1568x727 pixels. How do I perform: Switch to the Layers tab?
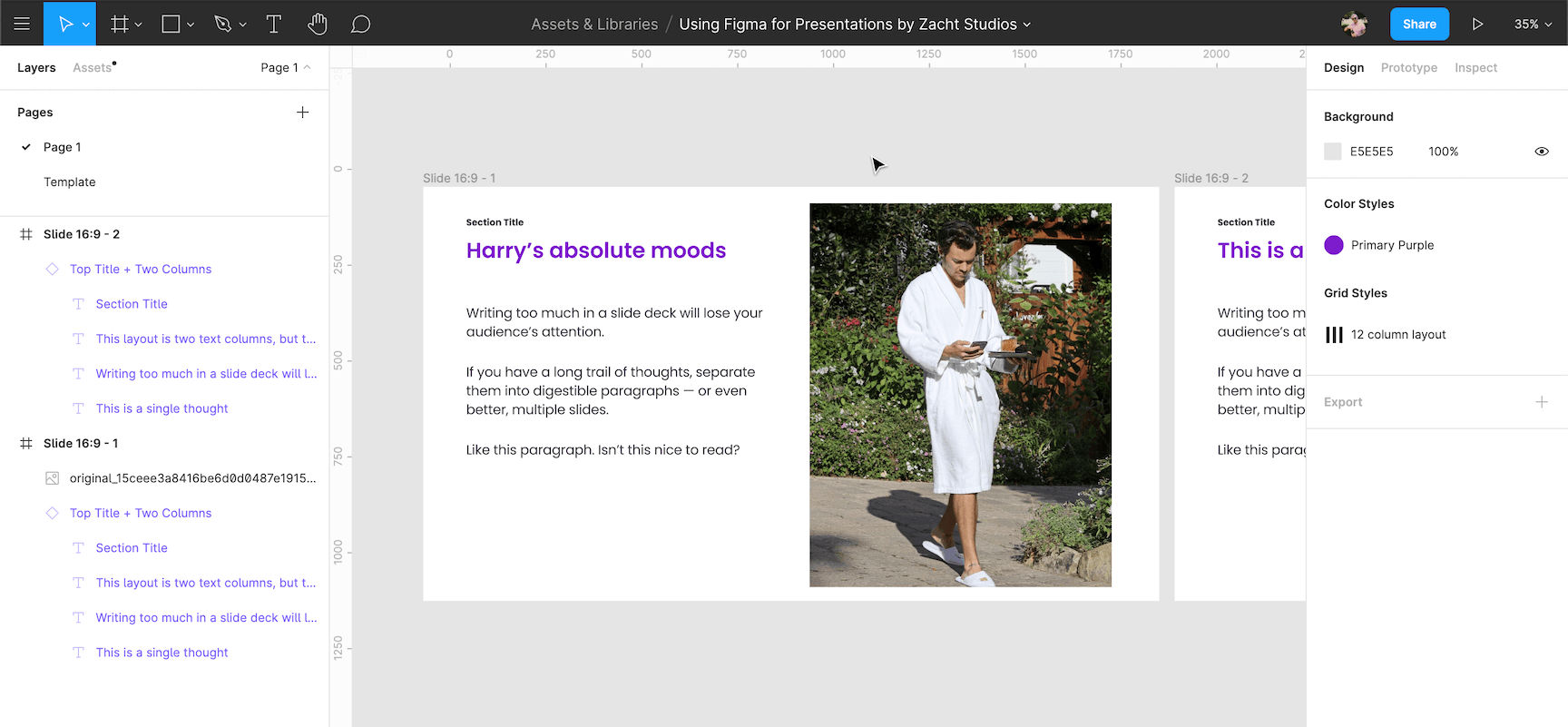[x=36, y=67]
